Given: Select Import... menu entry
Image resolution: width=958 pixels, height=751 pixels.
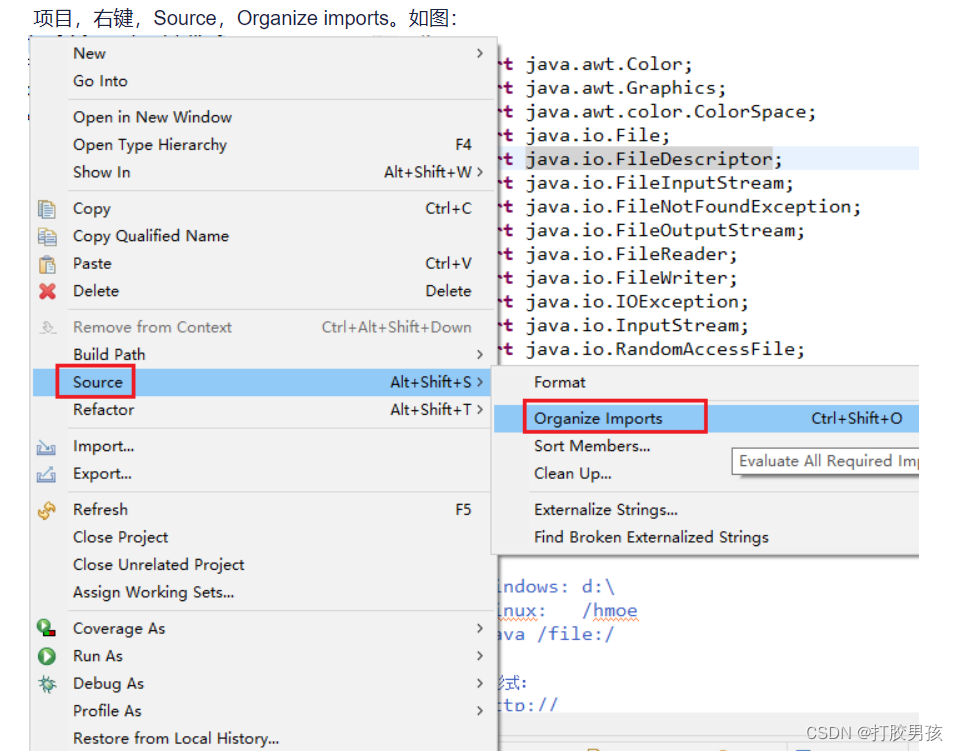Looking at the screenshot, I should [x=263, y=447].
